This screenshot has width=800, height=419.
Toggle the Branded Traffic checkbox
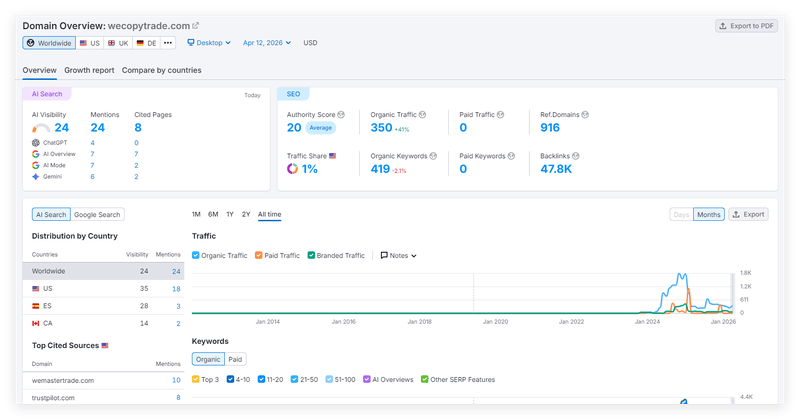click(x=311, y=255)
